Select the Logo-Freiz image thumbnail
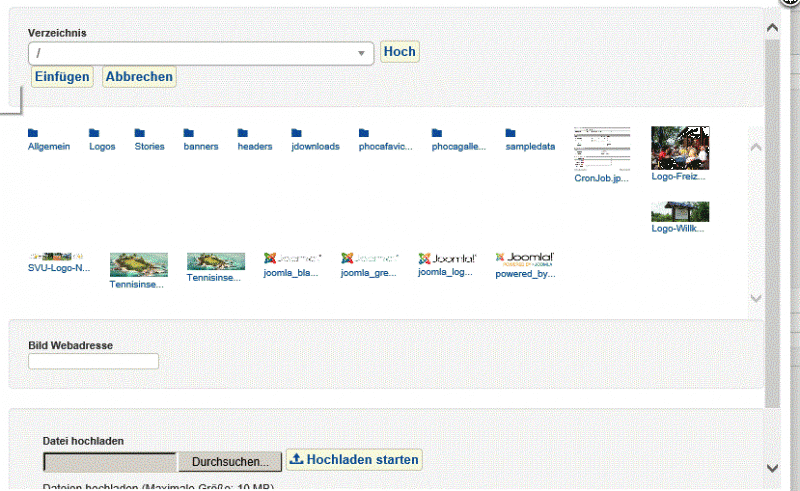This screenshot has height=491, width=800. pos(680,148)
